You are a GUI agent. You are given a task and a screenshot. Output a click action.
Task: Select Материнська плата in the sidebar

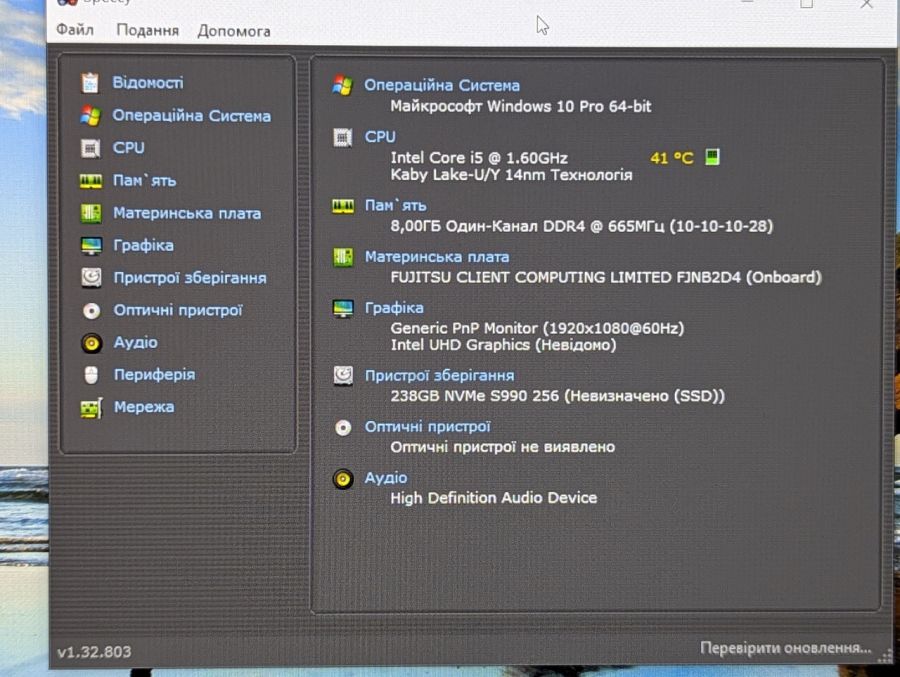pyautogui.click(x=187, y=213)
